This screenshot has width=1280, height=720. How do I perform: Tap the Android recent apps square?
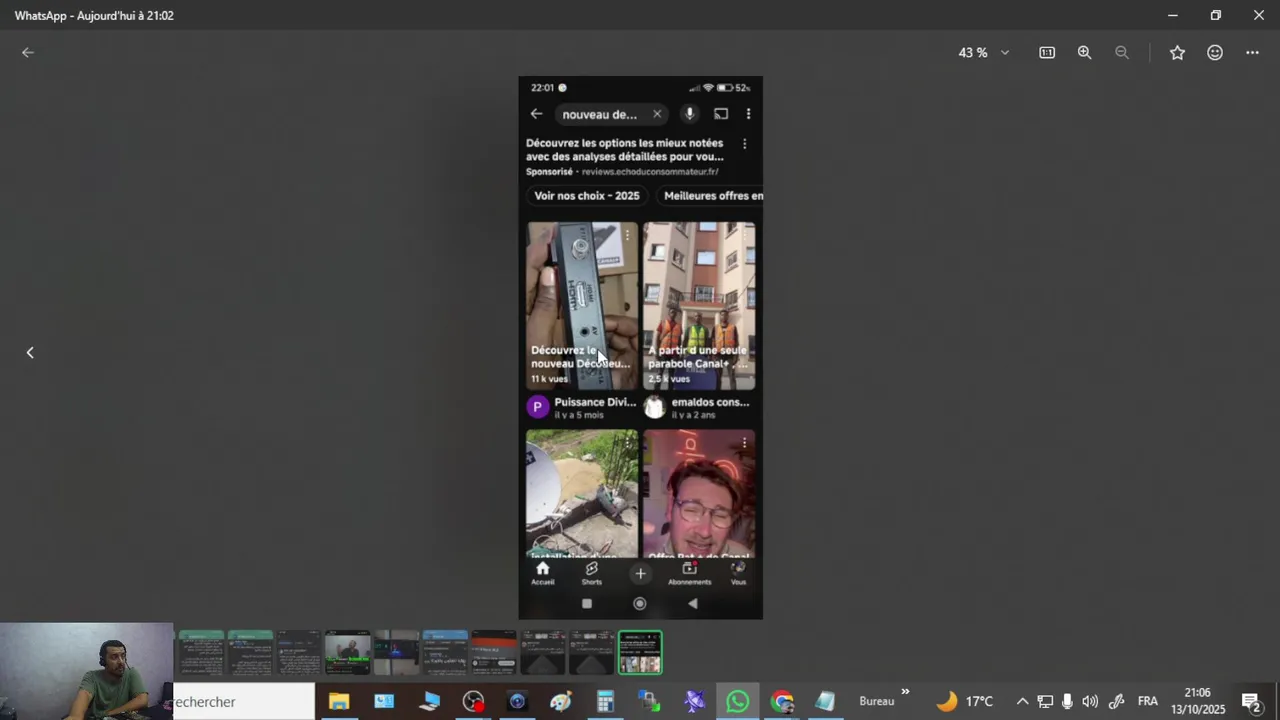[587, 604]
